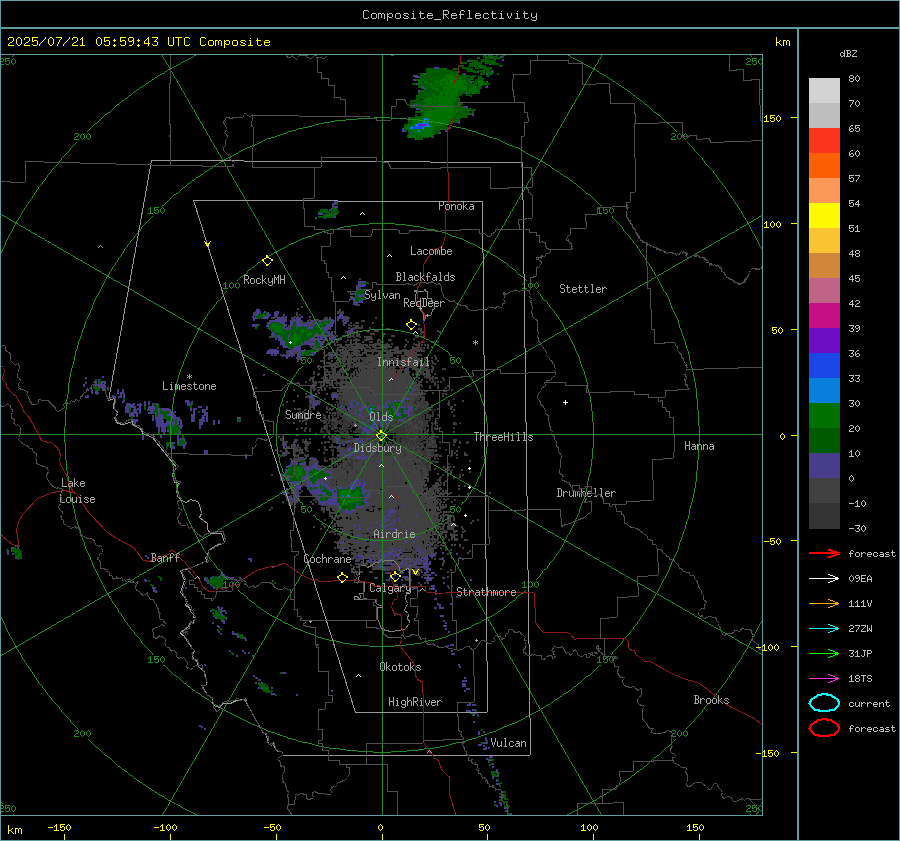Select the magenta 39-42 dBZ swatch
Screen dimensions: 900x841
(x=824, y=316)
